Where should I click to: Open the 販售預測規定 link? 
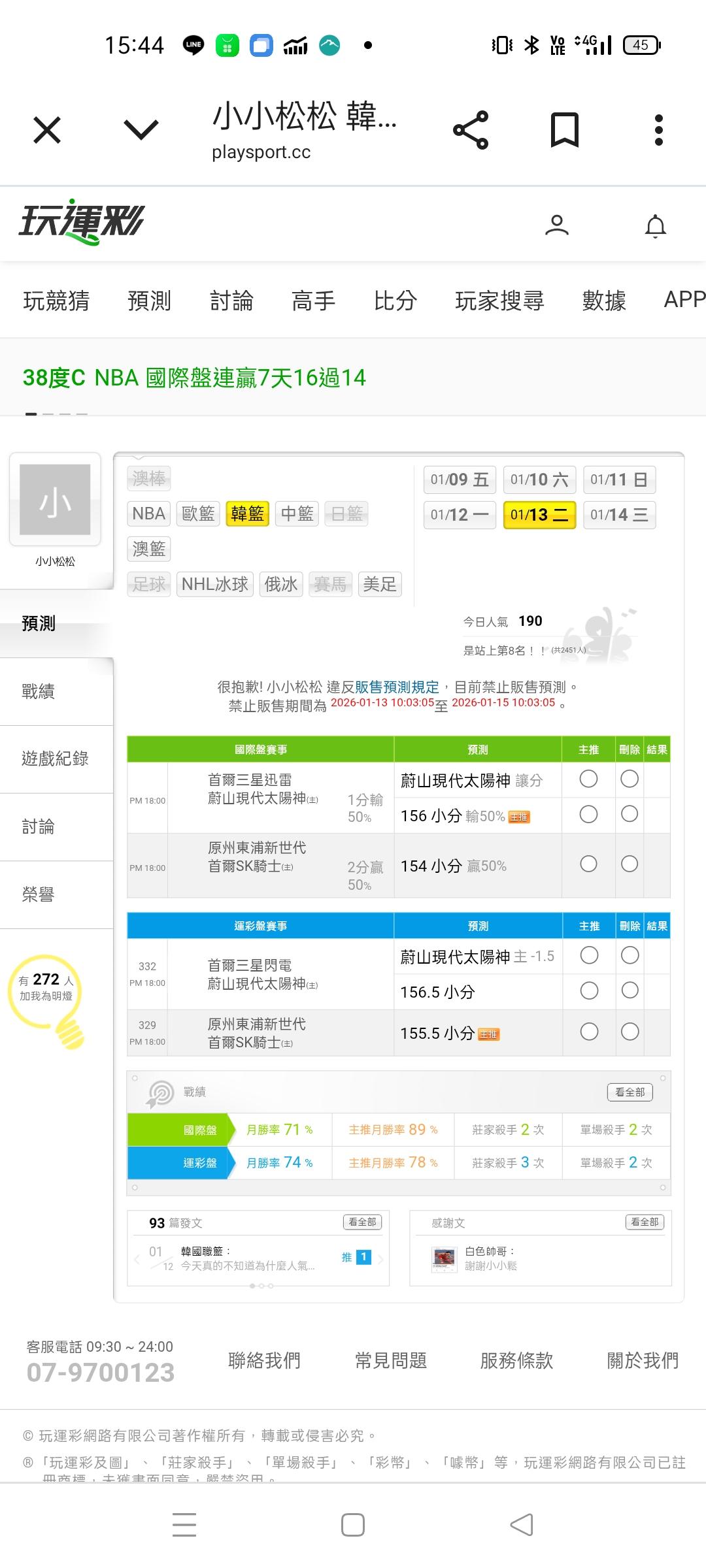click(397, 687)
